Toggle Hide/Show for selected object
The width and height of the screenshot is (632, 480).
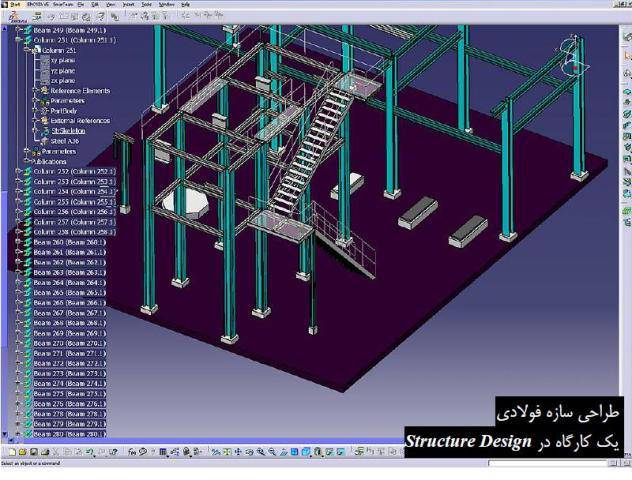pos(329,452)
